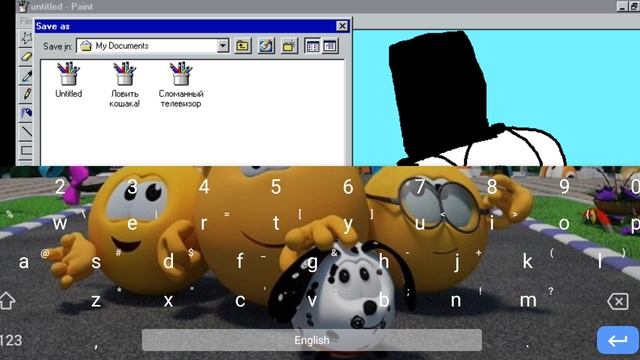Tap the letter f key
This screenshot has height=360, width=640.
(240, 261)
